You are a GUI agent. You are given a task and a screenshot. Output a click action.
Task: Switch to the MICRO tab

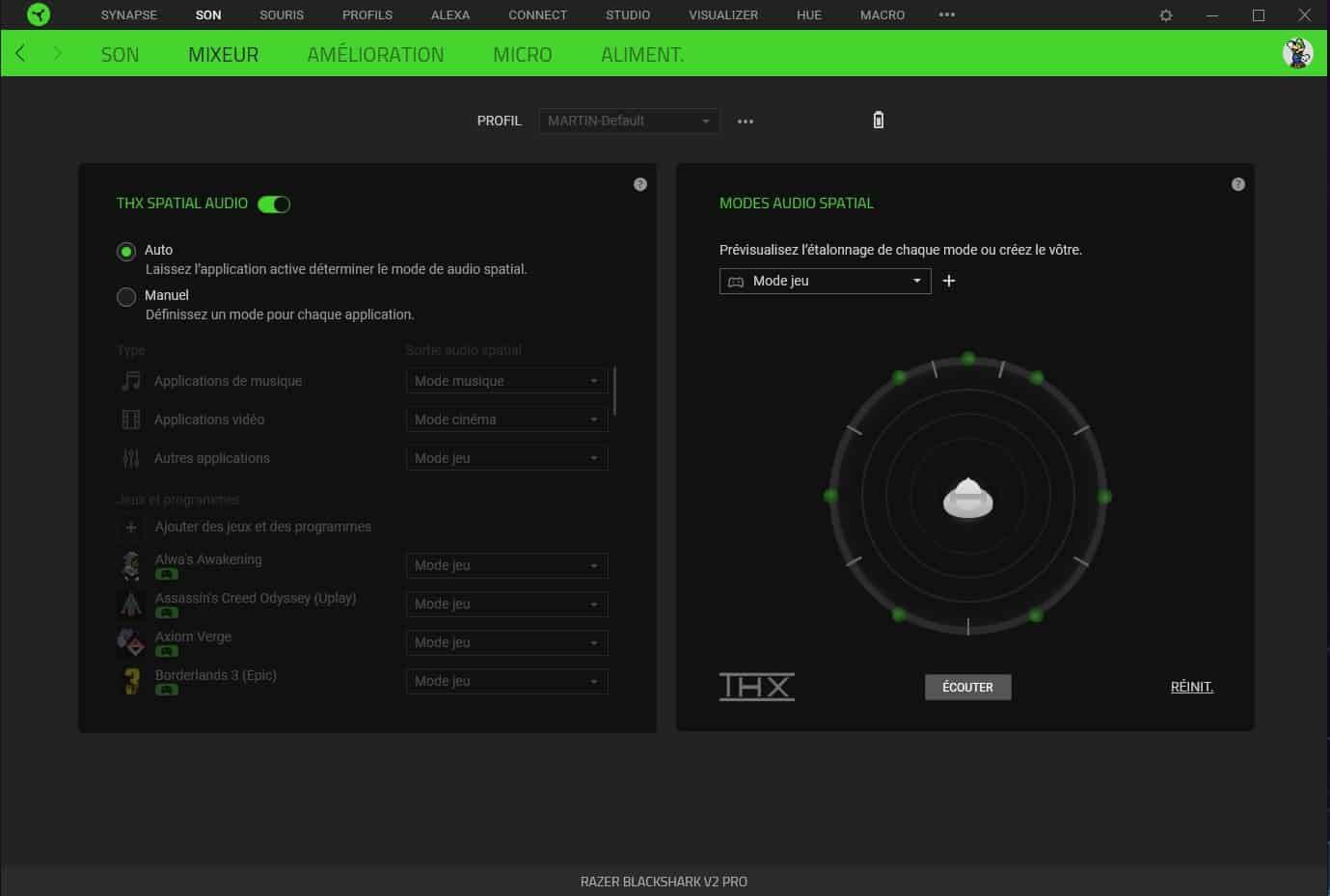[523, 55]
